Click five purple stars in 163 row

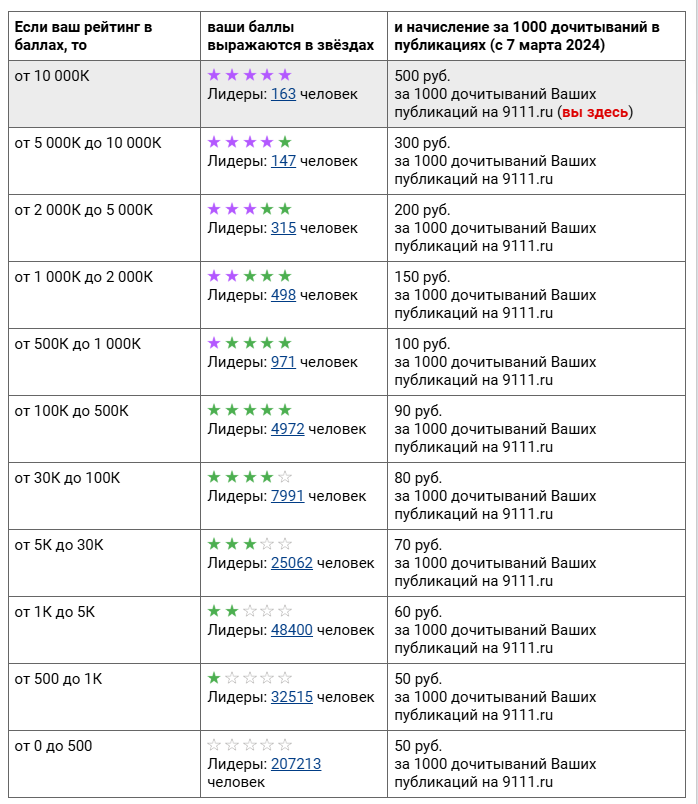(x=249, y=75)
